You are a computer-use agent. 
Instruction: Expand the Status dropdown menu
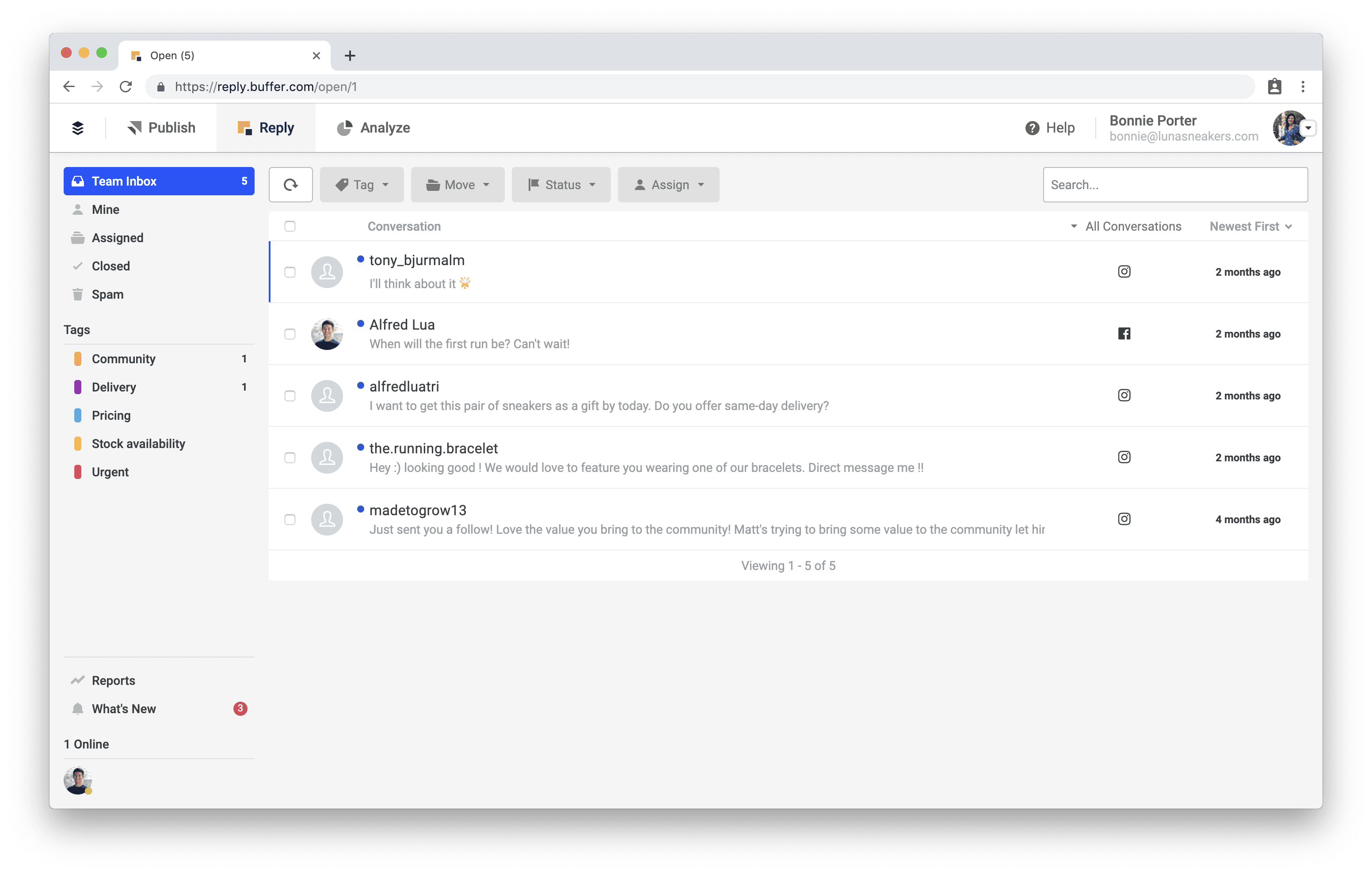561,184
